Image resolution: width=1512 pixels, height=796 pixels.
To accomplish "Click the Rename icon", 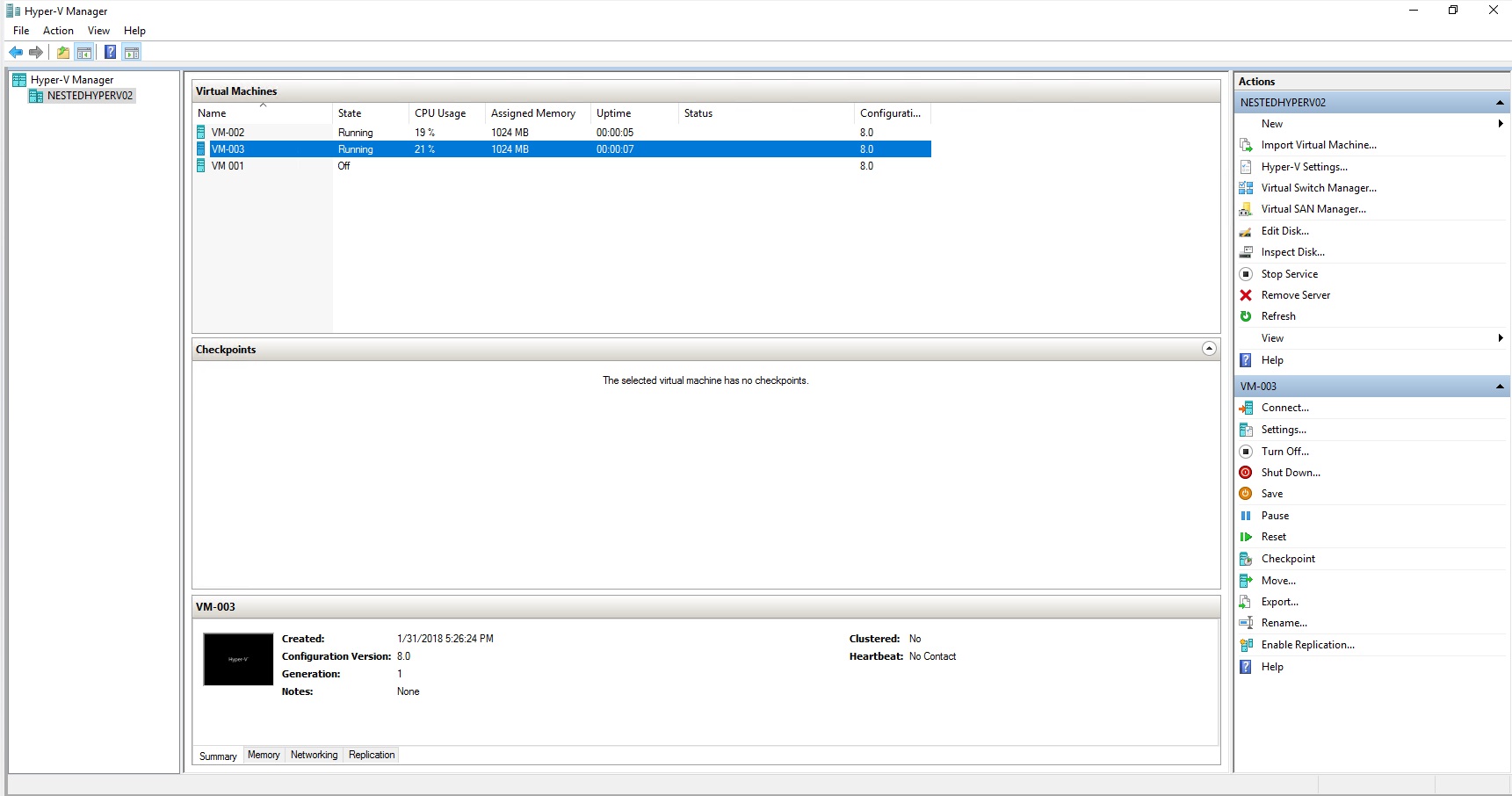I will (x=1246, y=623).
